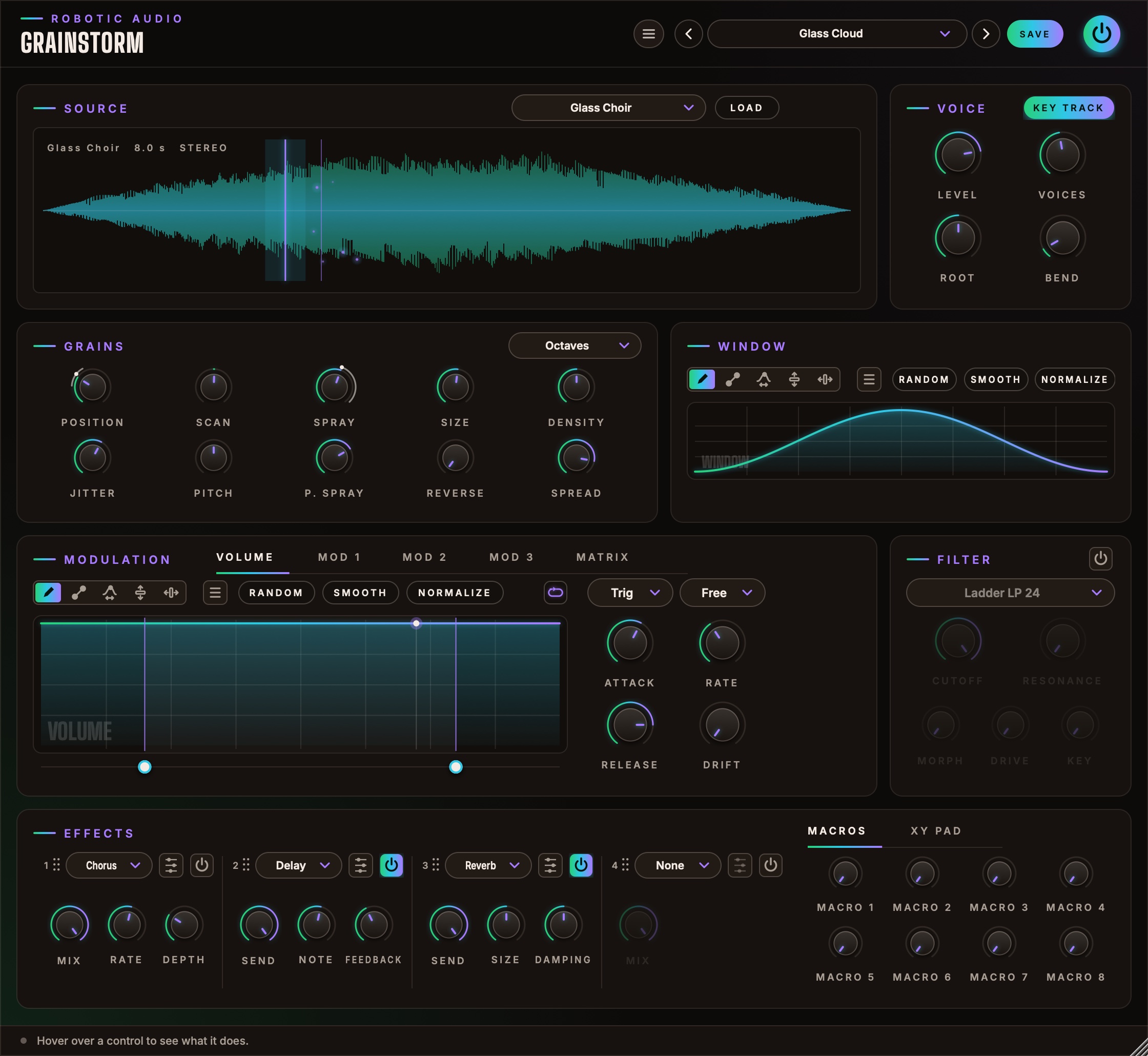Open Chorus effect settings sliders
Screen dimensions: 1148x1056
point(171,865)
